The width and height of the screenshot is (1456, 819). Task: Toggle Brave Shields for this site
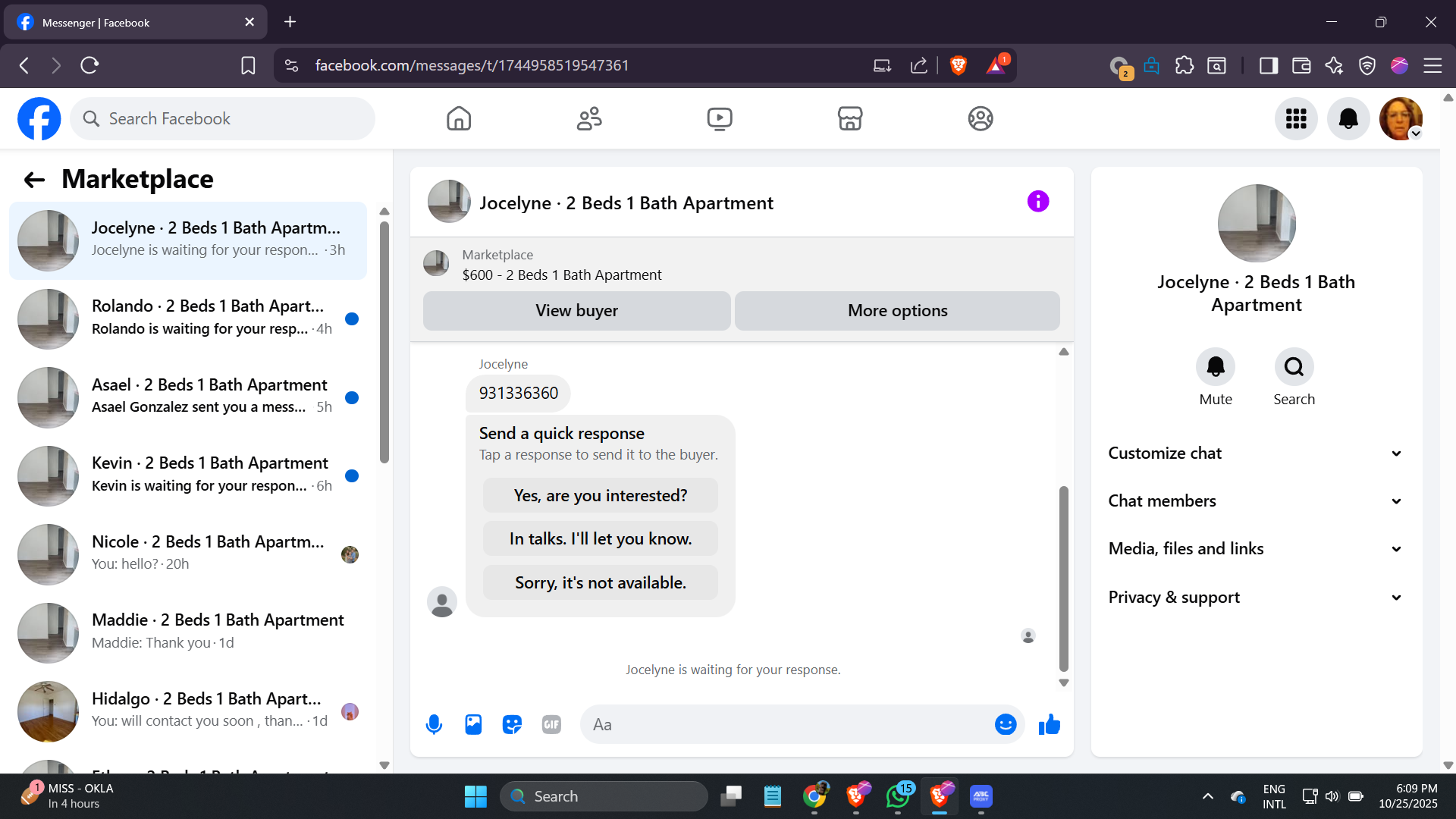coord(958,66)
